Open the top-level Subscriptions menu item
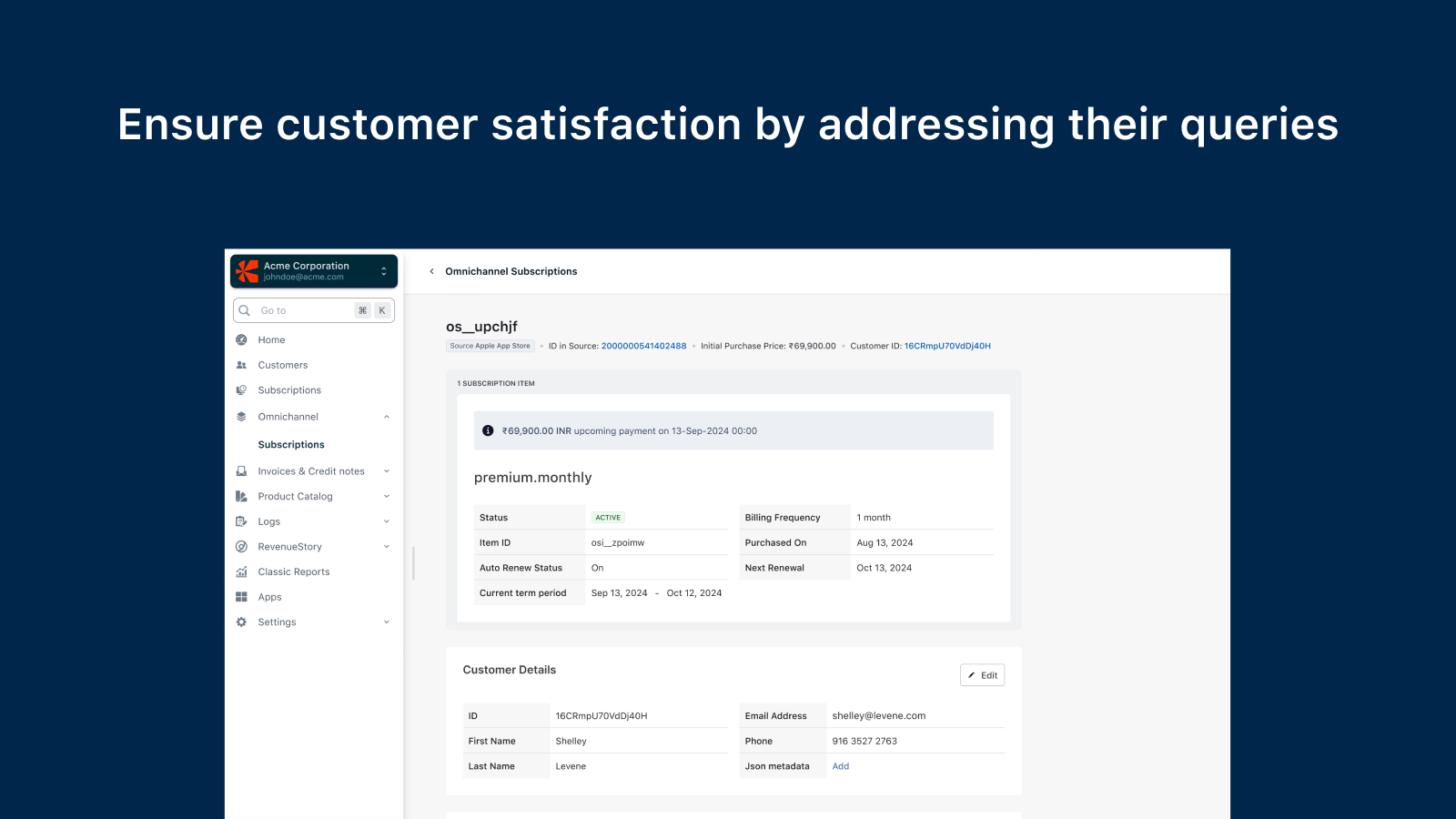 click(x=289, y=390)
